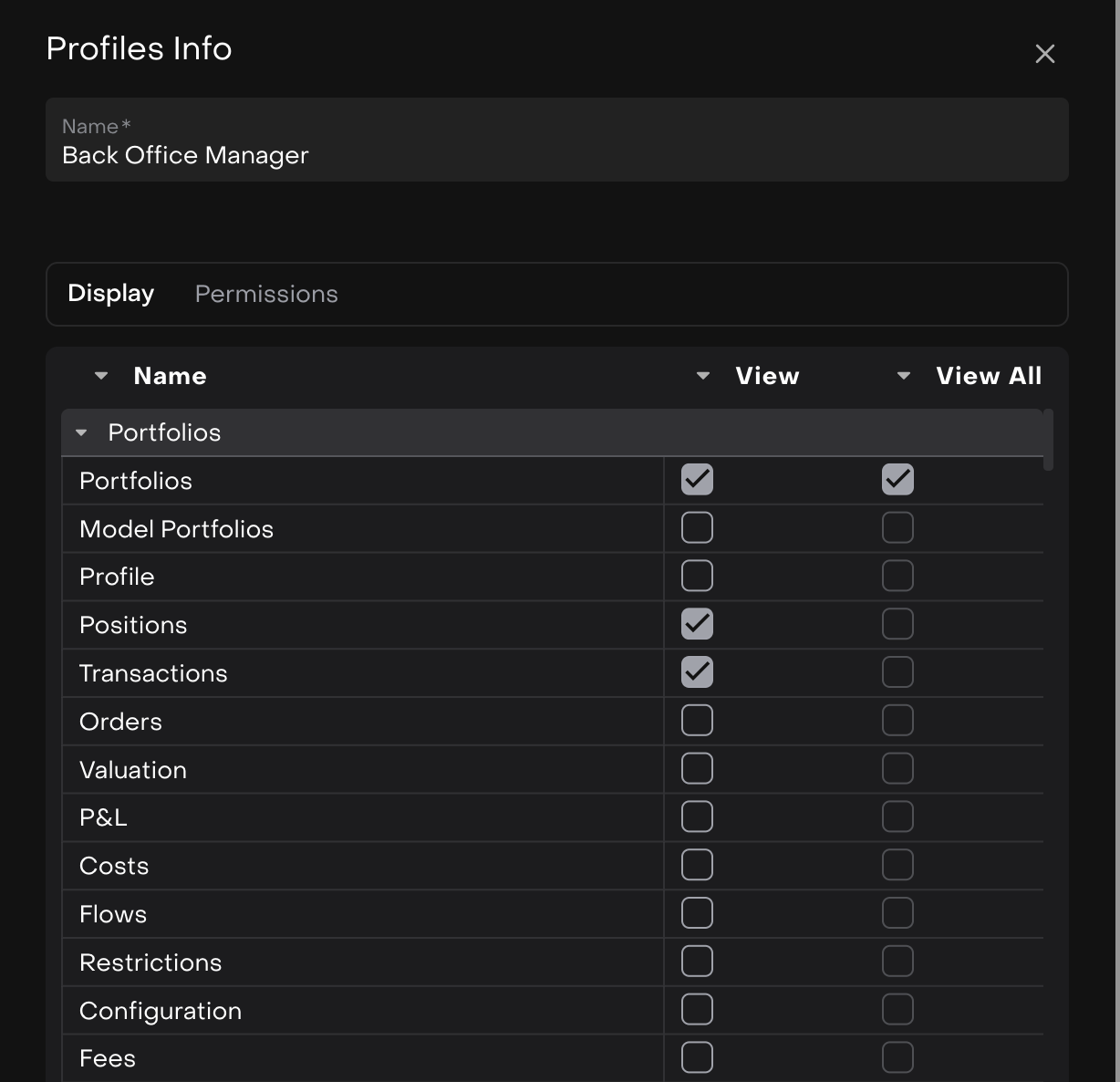Enable View All for Costs row
This screenshot has width=1120, height=1082.
pos(897,865)
